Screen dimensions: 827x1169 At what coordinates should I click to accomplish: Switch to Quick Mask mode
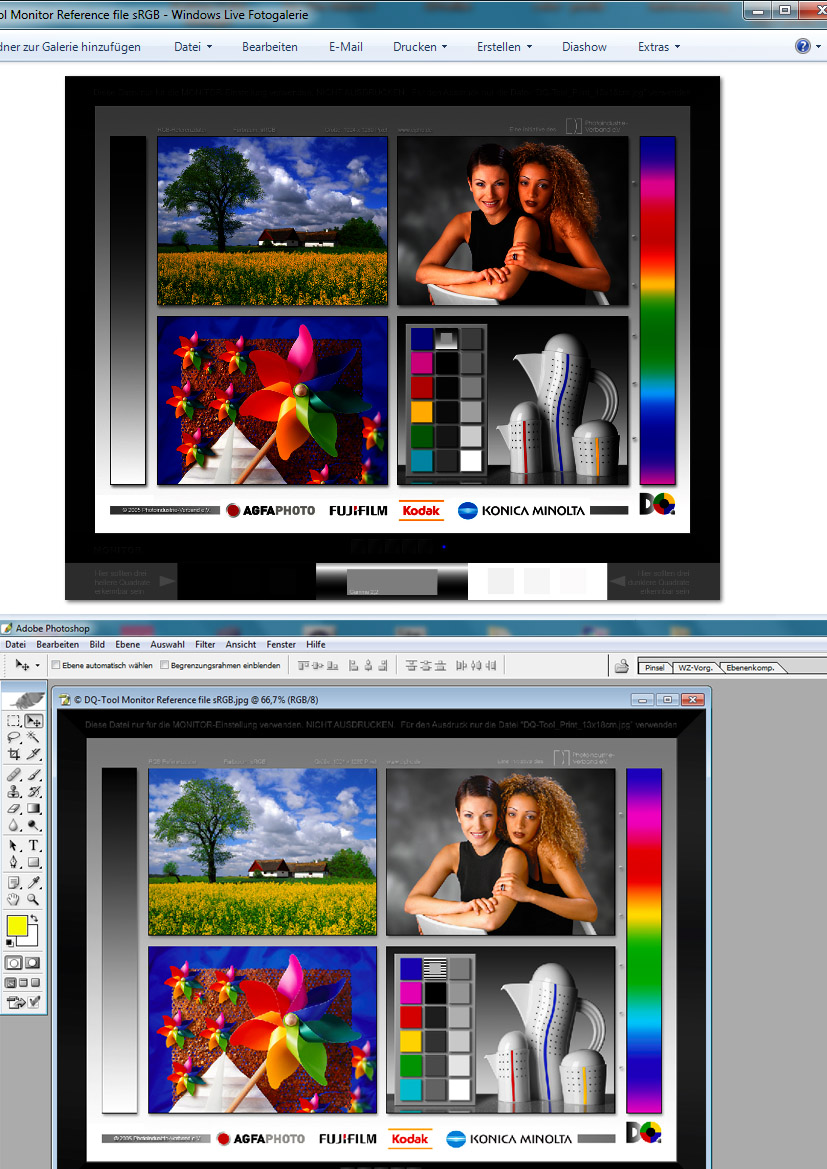pos(34,962)
